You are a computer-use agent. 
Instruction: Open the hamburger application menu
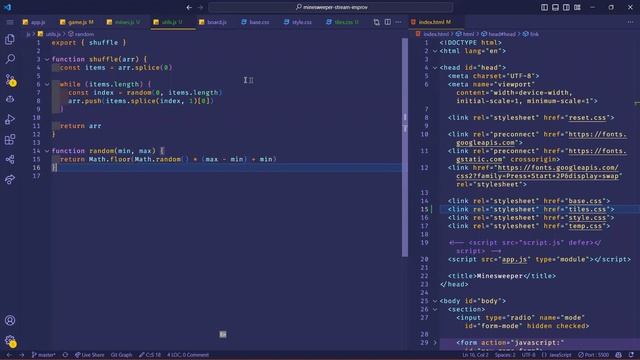click(x=10, y=22)
